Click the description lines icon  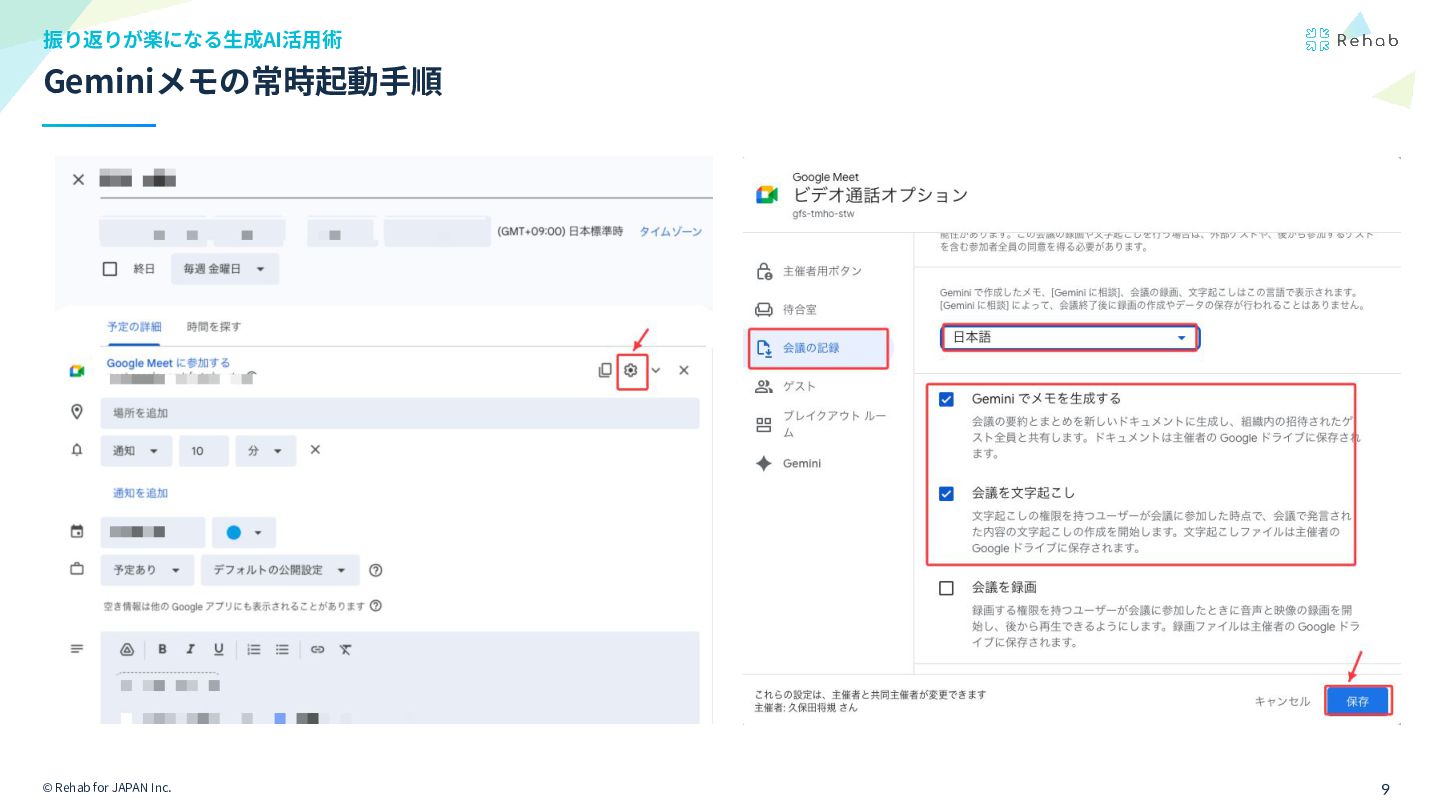point(77,649)
